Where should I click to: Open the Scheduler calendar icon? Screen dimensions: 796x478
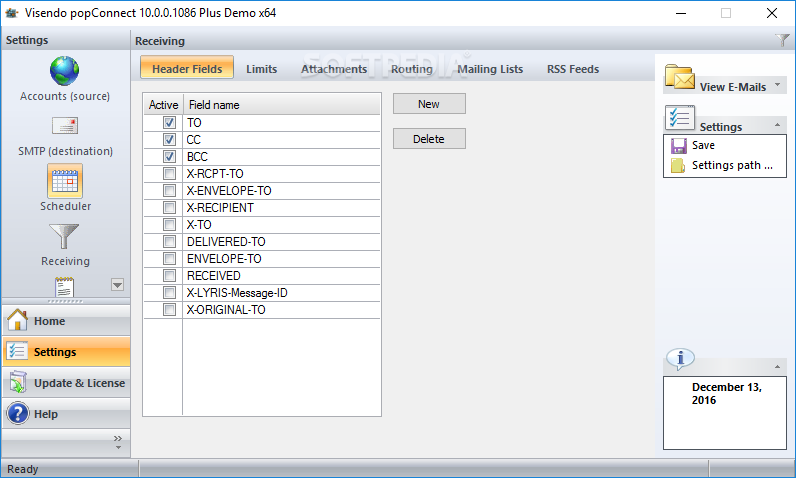(65, 181)
